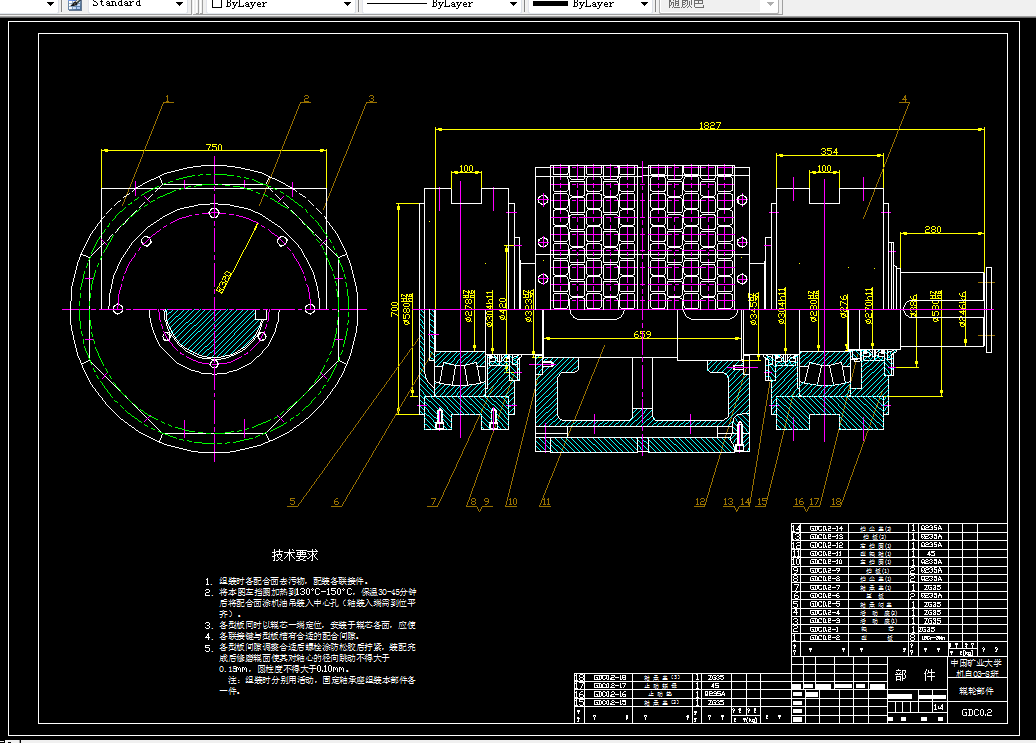Select the 659 dimension text

click(x=642, y=334)
